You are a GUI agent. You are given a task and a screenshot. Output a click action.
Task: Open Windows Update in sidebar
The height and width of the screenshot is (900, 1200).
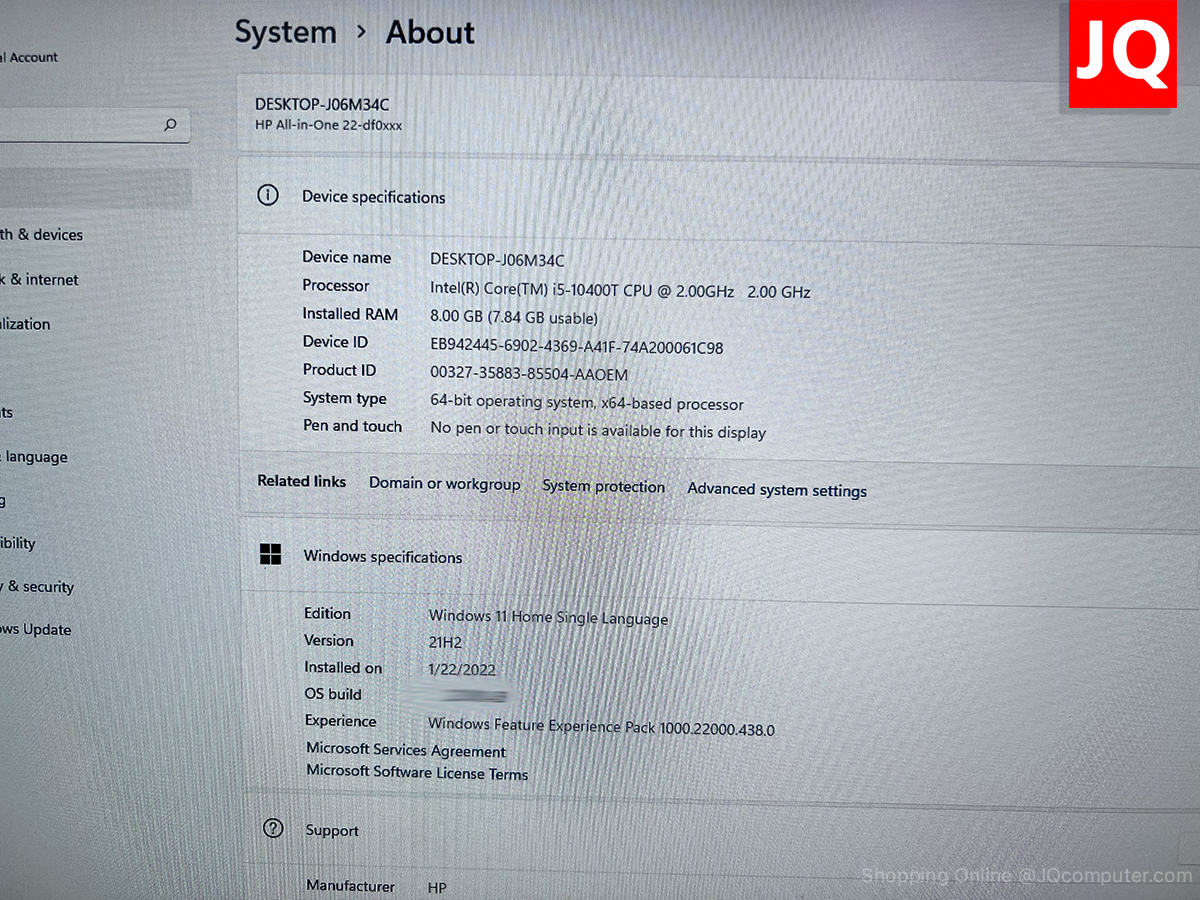[35, 630]
